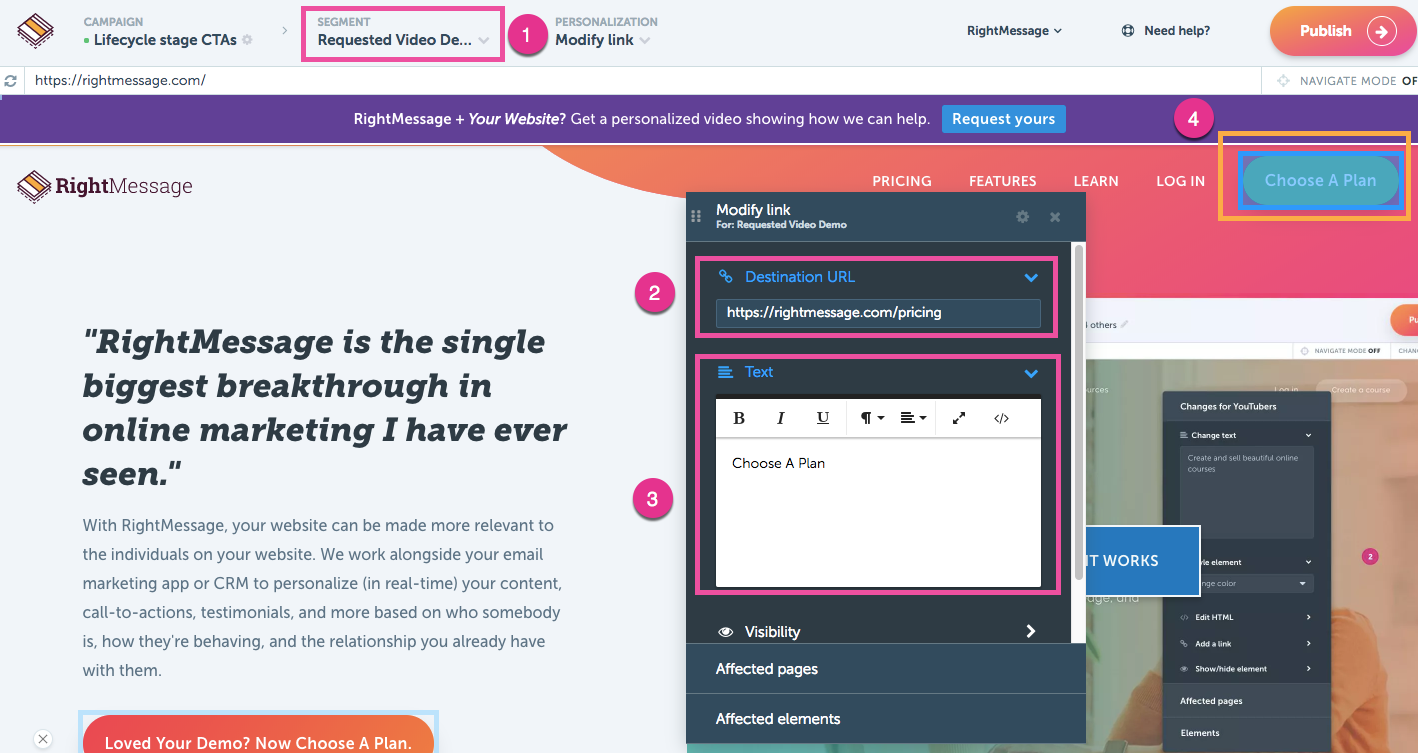Click the RightMessage + Your Website banner text

[x=641, y=119]
